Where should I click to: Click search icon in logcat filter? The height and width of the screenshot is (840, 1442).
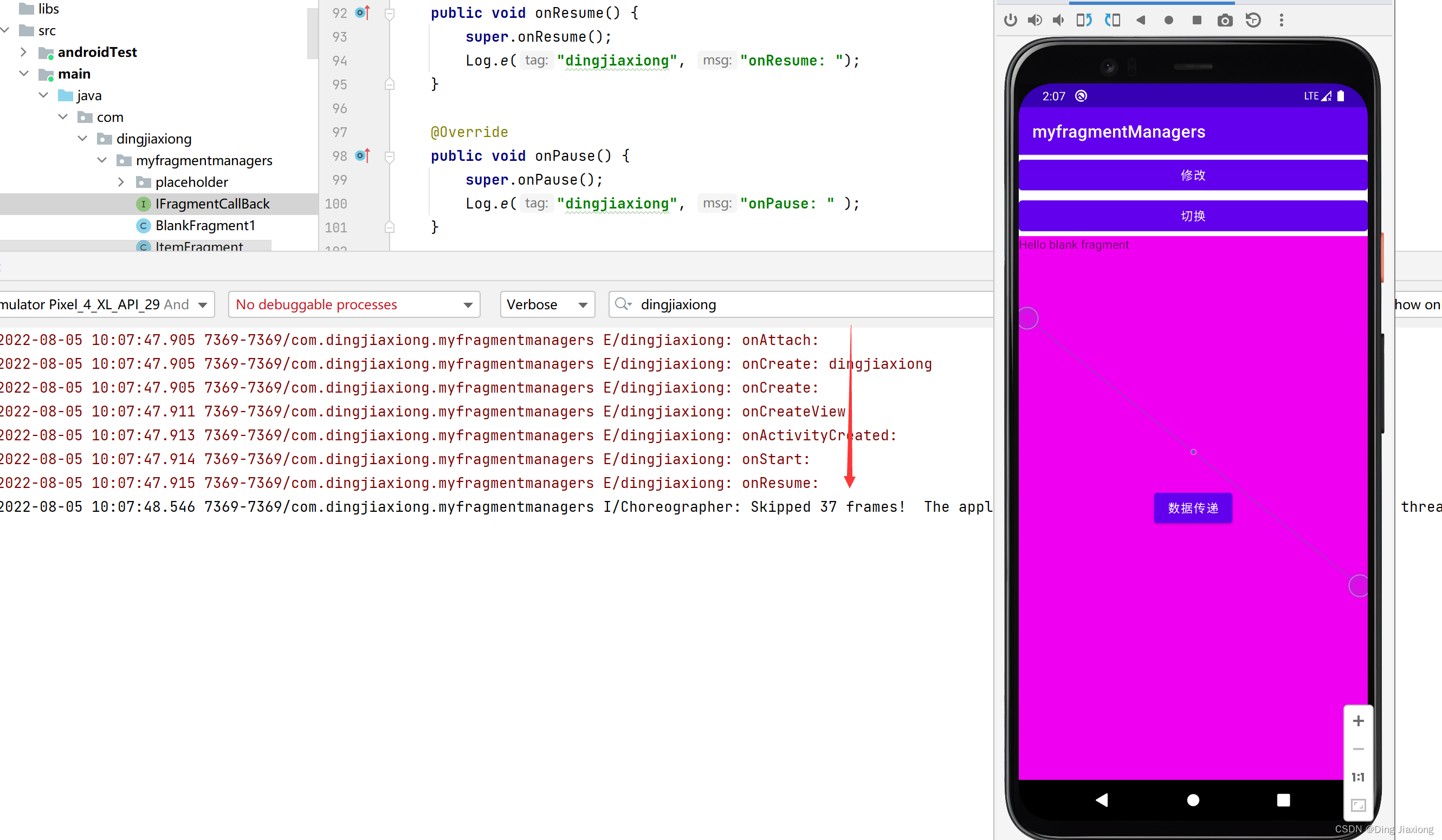(623, 304)
